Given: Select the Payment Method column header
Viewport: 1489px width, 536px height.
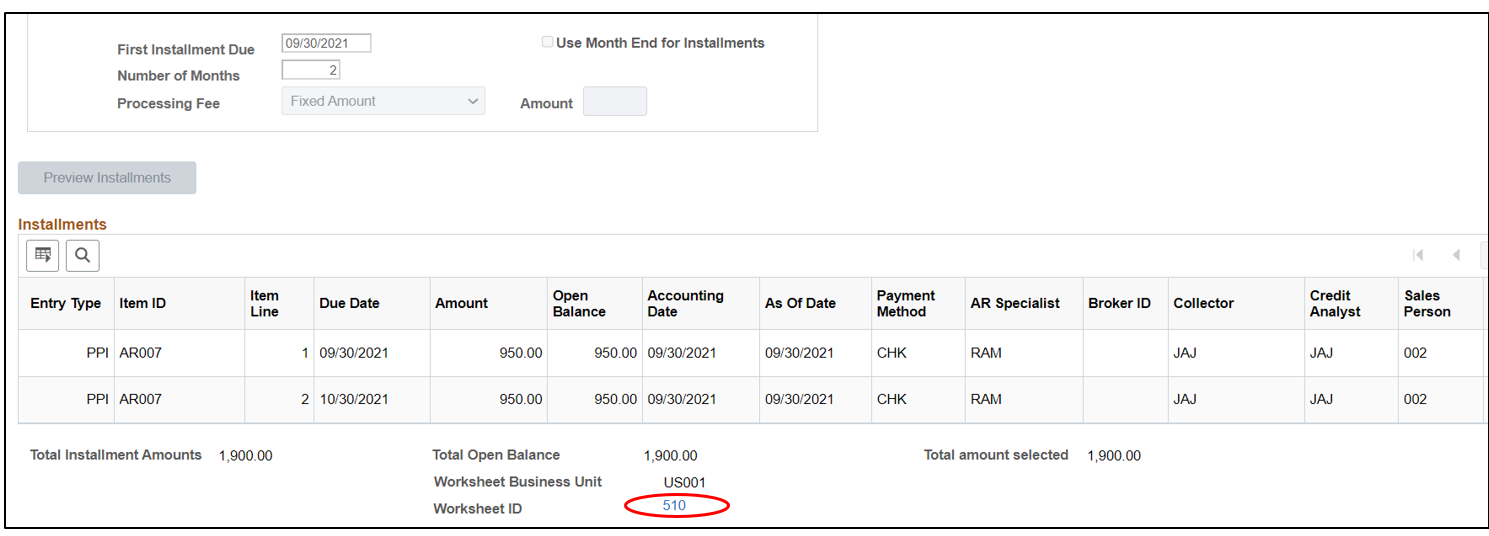Looking at the screenshot, I should coord(905,303).
